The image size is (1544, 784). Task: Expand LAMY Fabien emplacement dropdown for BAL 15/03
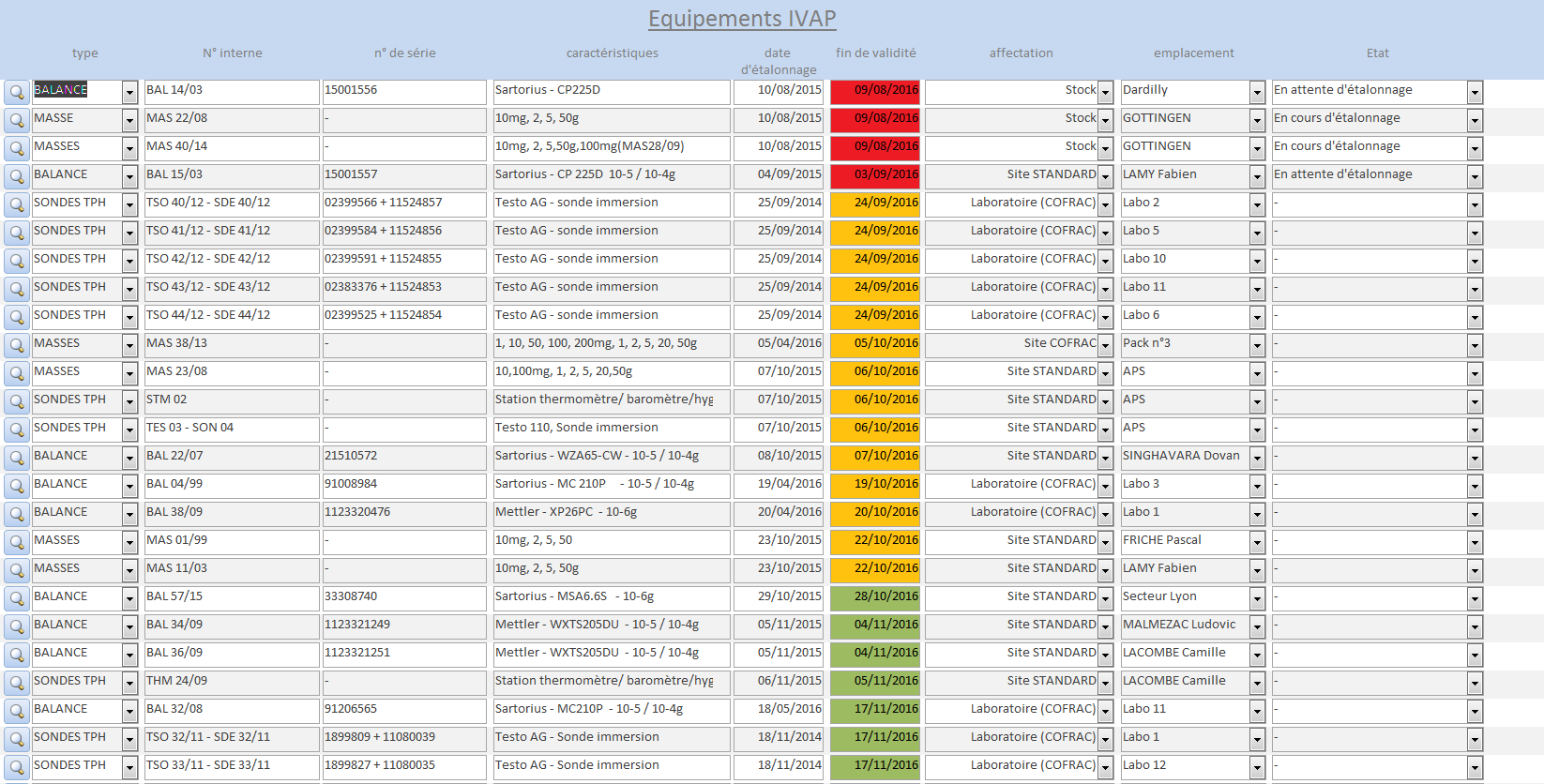click(1257, 176)
